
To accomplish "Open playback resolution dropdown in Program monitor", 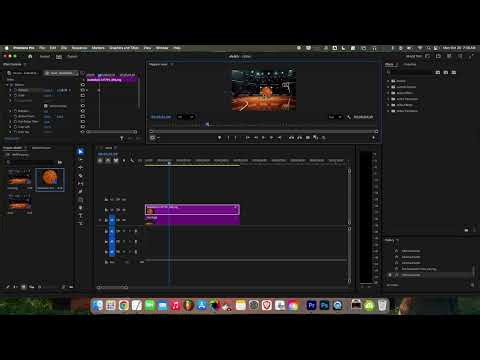I will coord(335,117).
